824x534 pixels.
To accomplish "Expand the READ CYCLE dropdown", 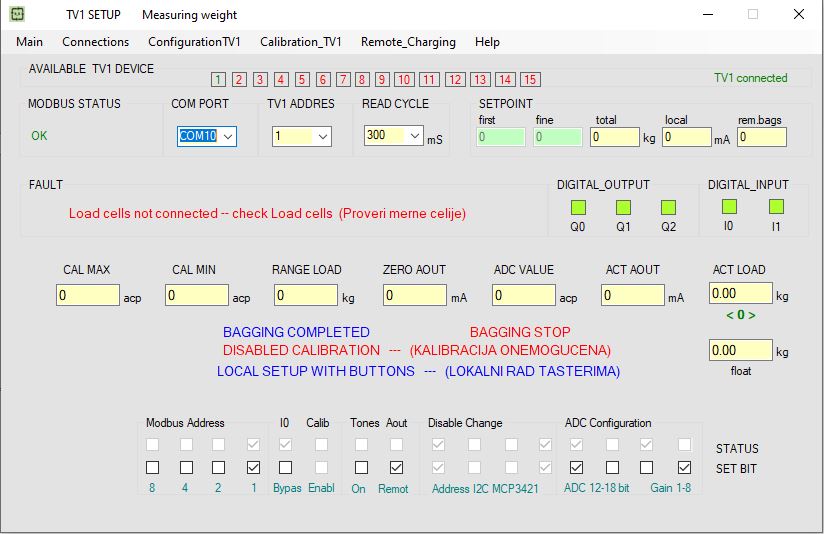I will 415,136.
